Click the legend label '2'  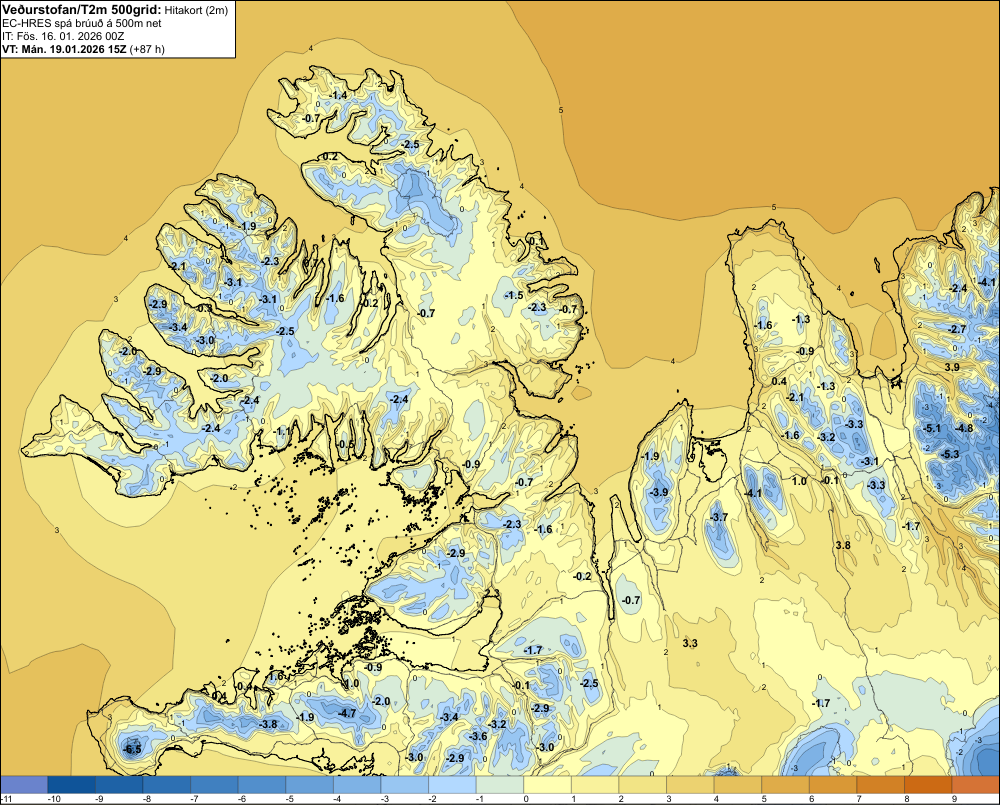621,799
